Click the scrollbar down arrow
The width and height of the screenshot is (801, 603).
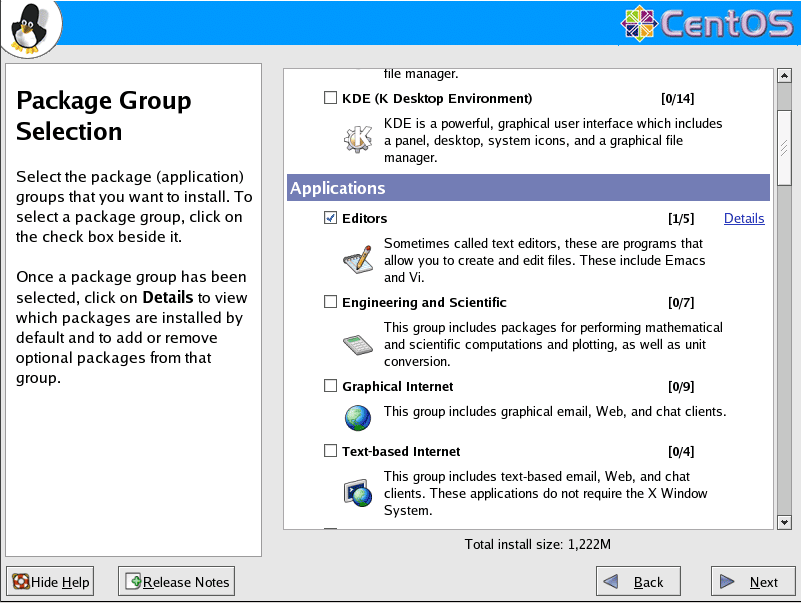pyautogui.click(x=784, y=522)
